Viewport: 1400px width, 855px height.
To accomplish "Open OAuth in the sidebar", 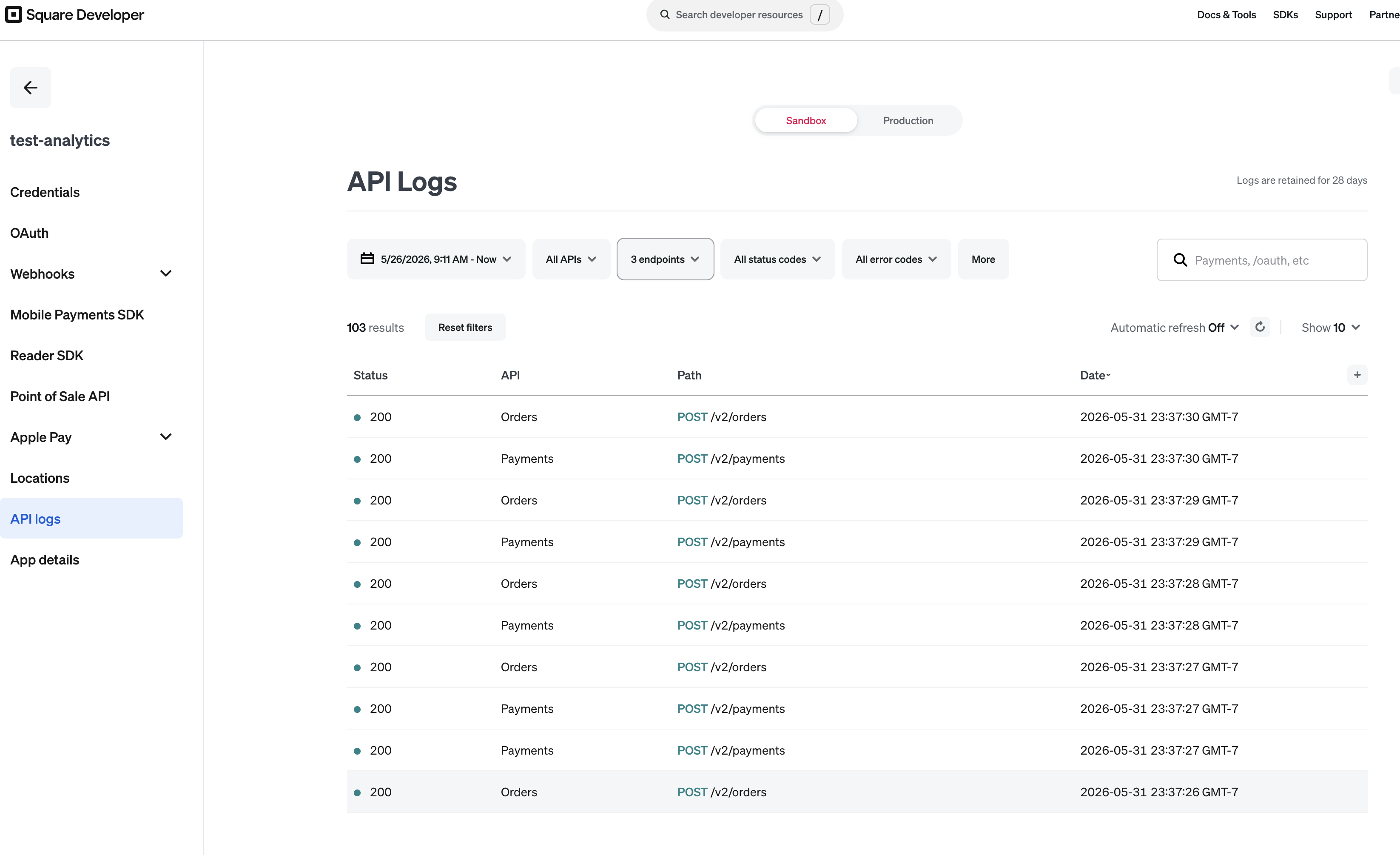I will (29, 233).
